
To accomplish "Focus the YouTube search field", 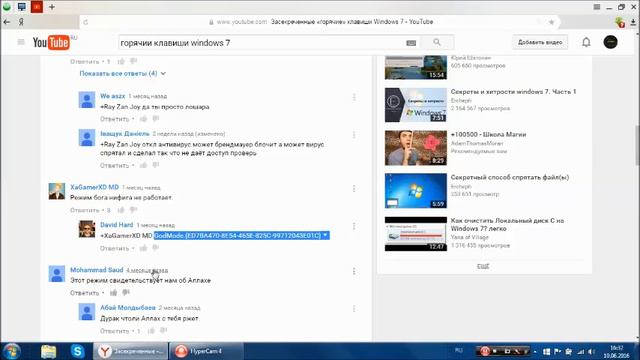I will coord(261,42).
